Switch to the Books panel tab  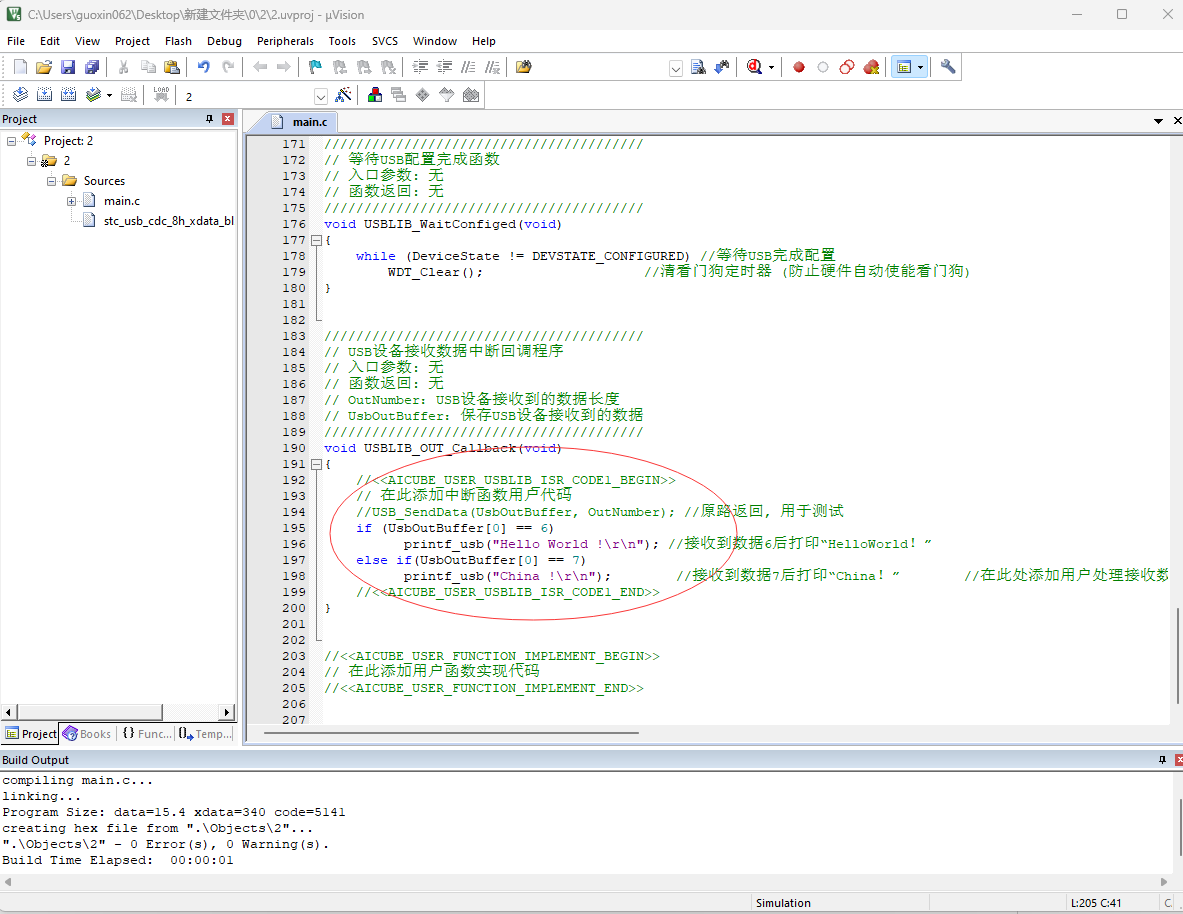pos(88,734)
